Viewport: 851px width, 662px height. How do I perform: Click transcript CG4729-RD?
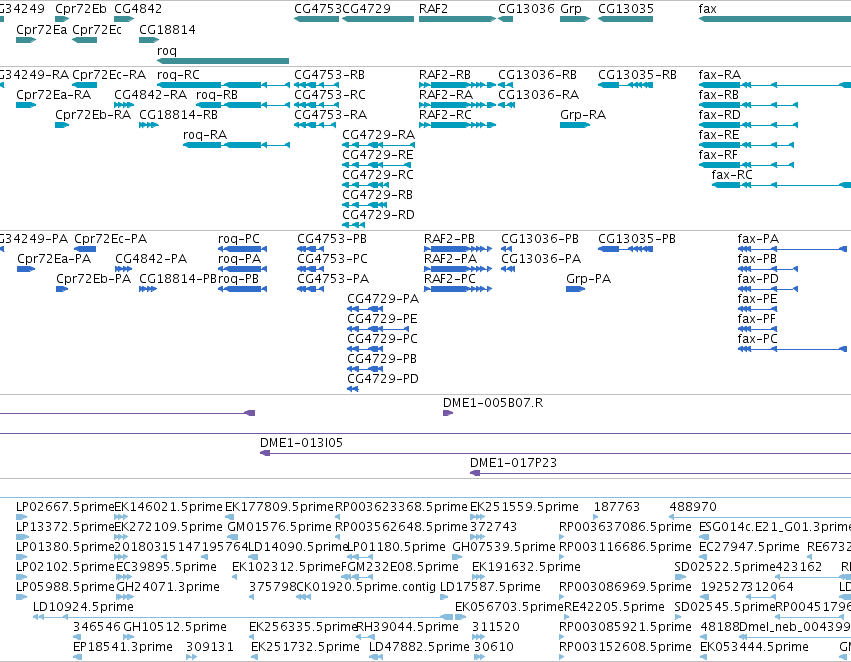[x=353, y=225]
